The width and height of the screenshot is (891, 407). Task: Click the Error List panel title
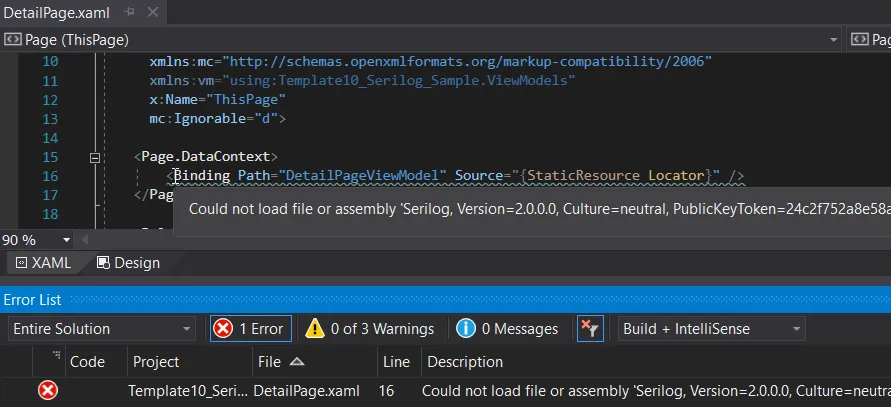pos(32,300)
